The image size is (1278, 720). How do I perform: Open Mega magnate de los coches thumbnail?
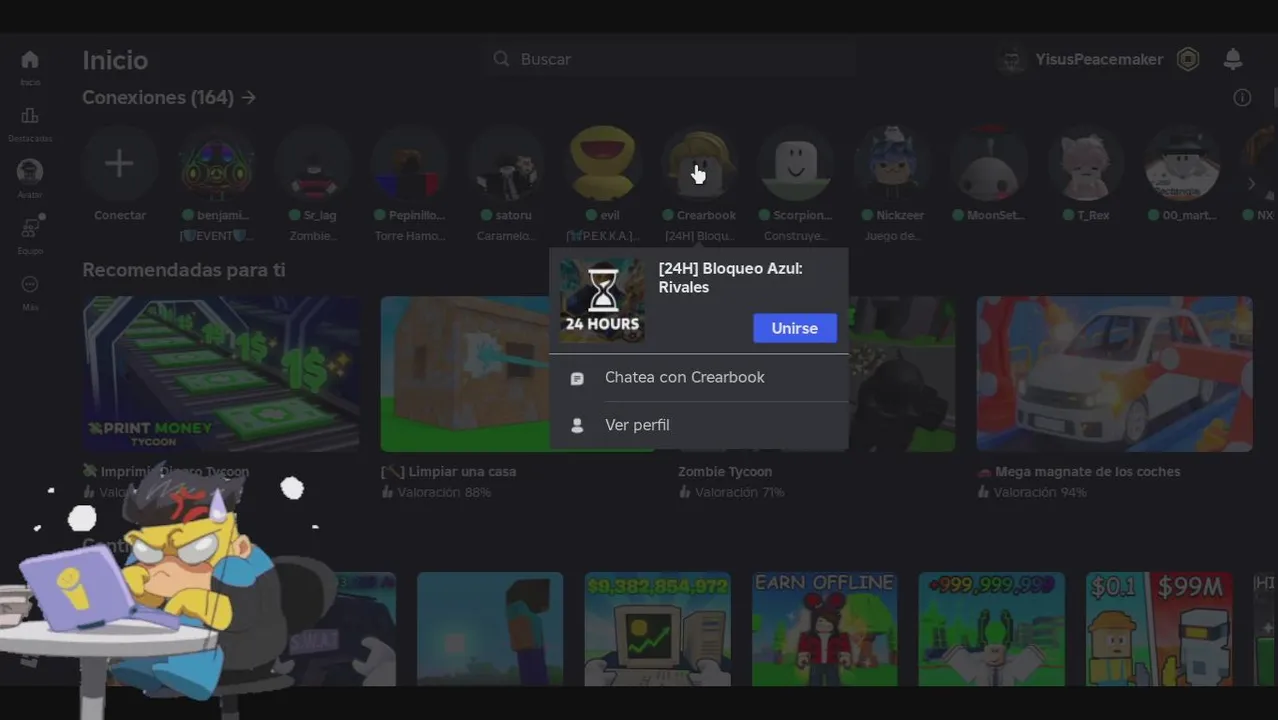tap(1114, 374)
